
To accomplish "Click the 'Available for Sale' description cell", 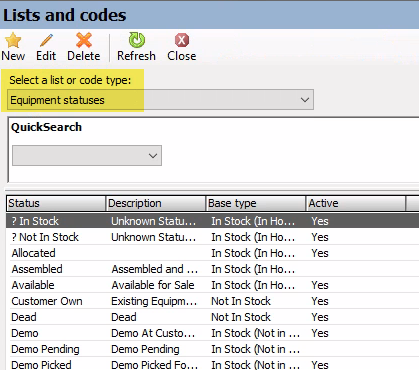I will pos(153,285).
